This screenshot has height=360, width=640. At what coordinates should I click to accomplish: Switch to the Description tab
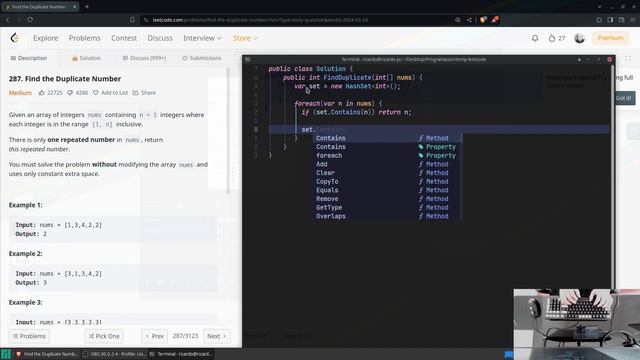[x=29, y=58]
